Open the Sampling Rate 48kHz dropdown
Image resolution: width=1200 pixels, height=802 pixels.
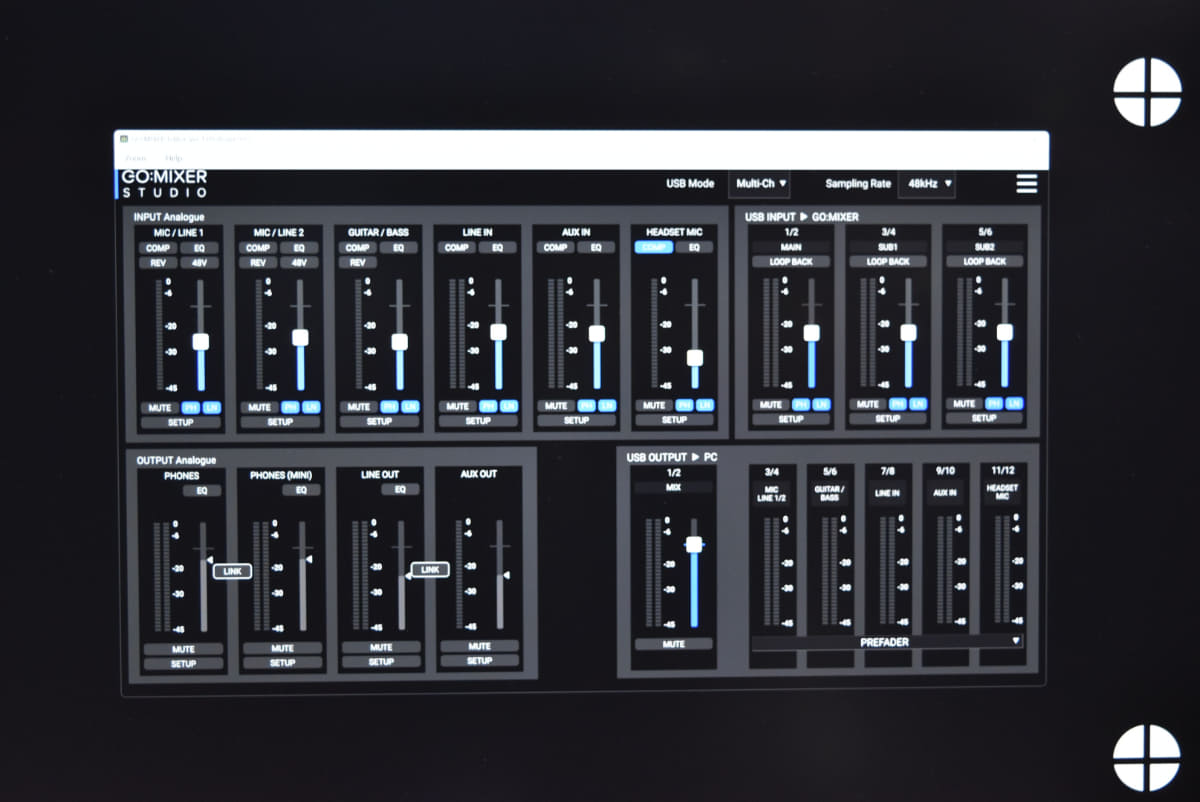pos(927,184)
